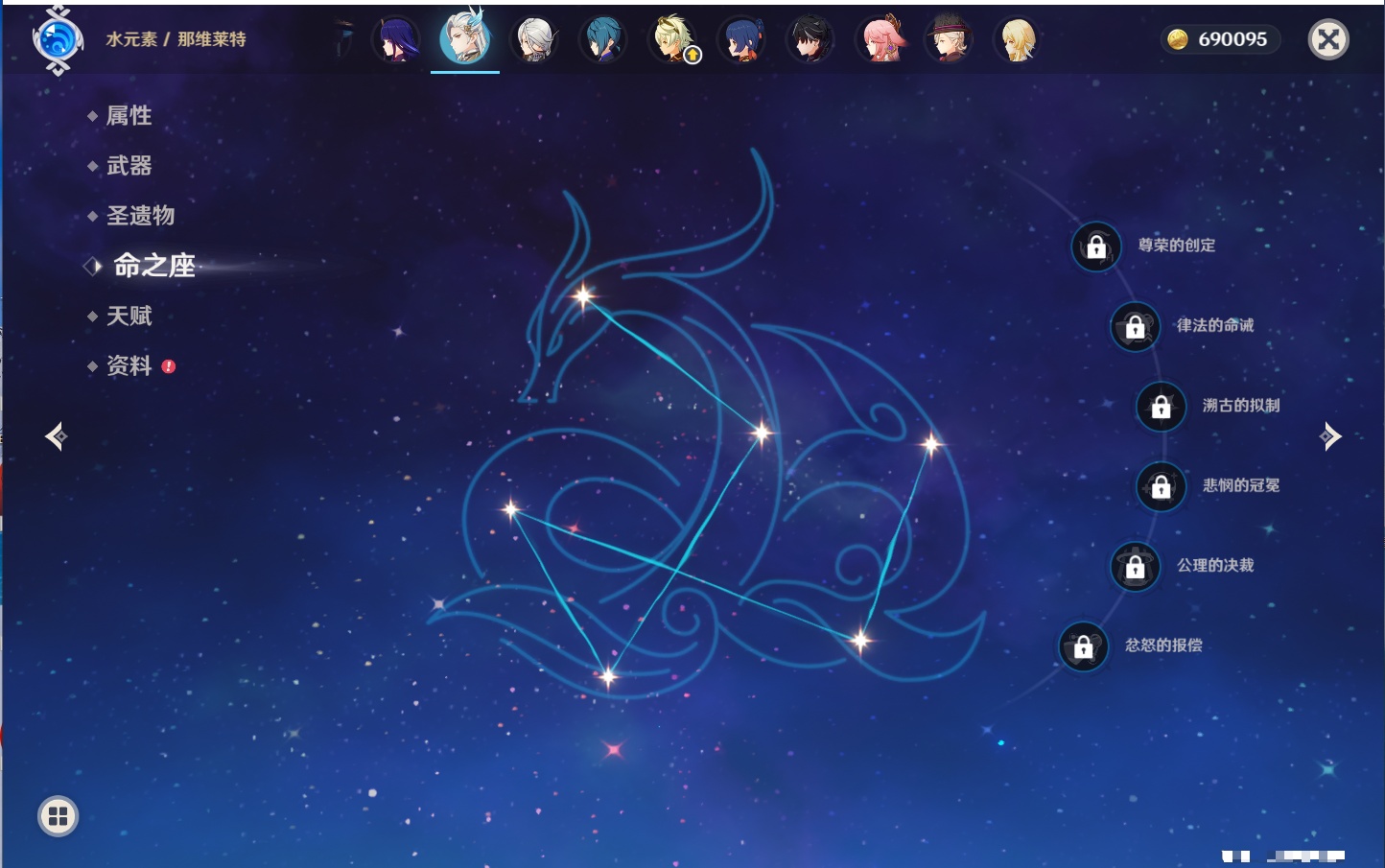Click the 悲悯的冠冕 constellation lock
The image size is (1385, 868).
click(1161, 486)
